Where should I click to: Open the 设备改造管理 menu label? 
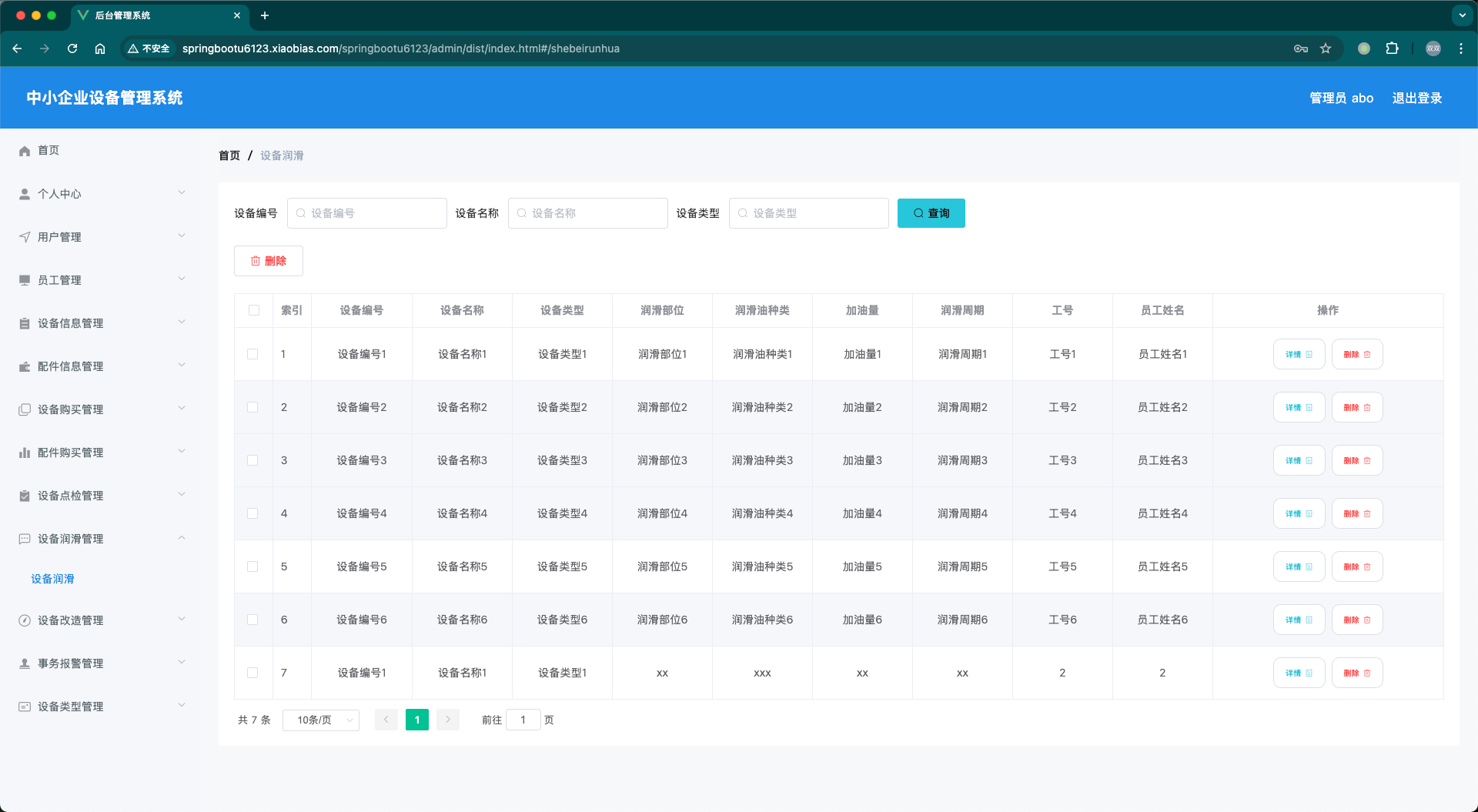70,620
